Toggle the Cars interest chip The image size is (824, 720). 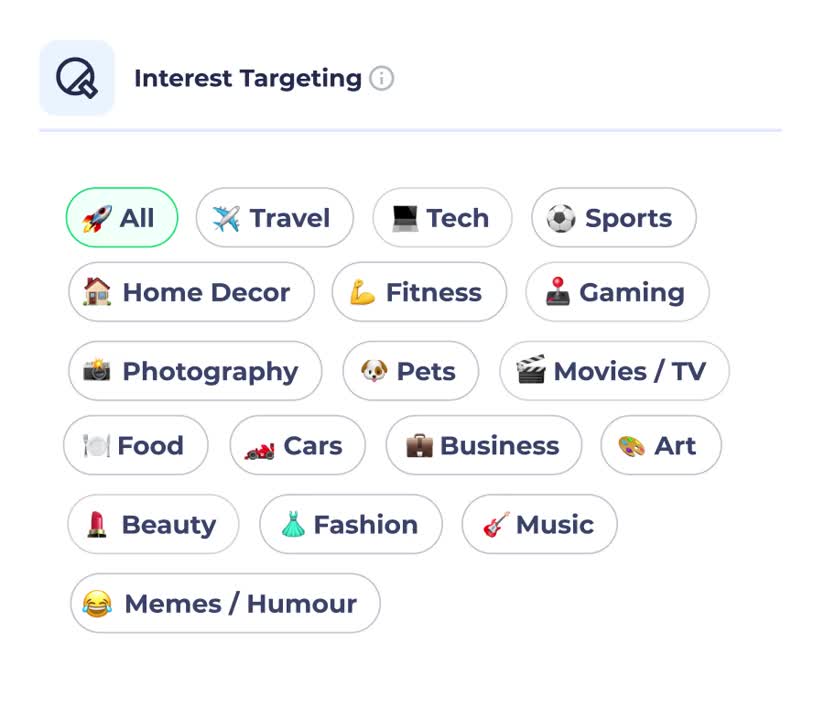(x=297, y=445)
